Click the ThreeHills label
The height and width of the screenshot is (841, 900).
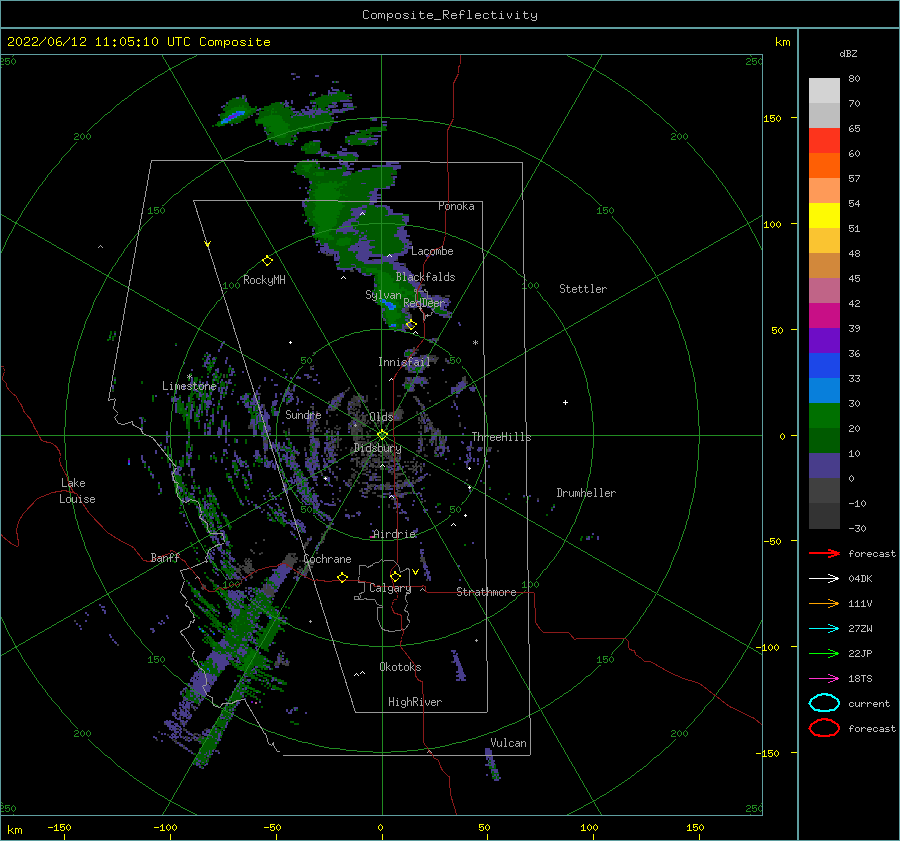pos(502,437)
